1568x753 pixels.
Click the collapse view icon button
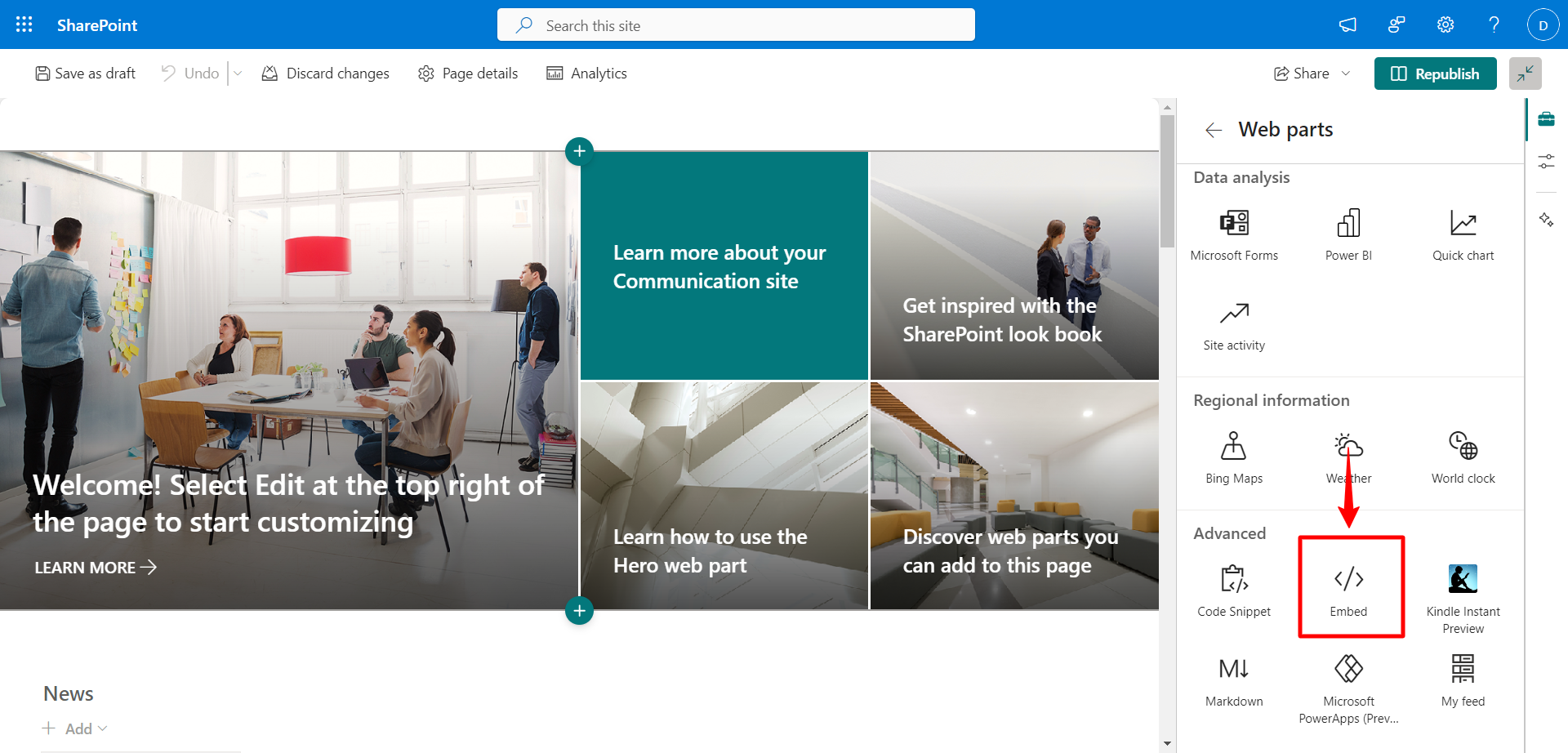(1525, 74)
